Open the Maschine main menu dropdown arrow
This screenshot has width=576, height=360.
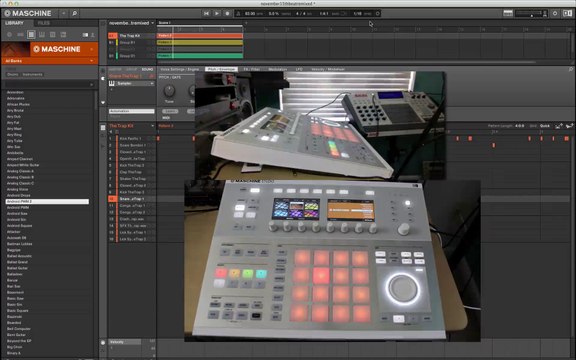tap(64, 14)
